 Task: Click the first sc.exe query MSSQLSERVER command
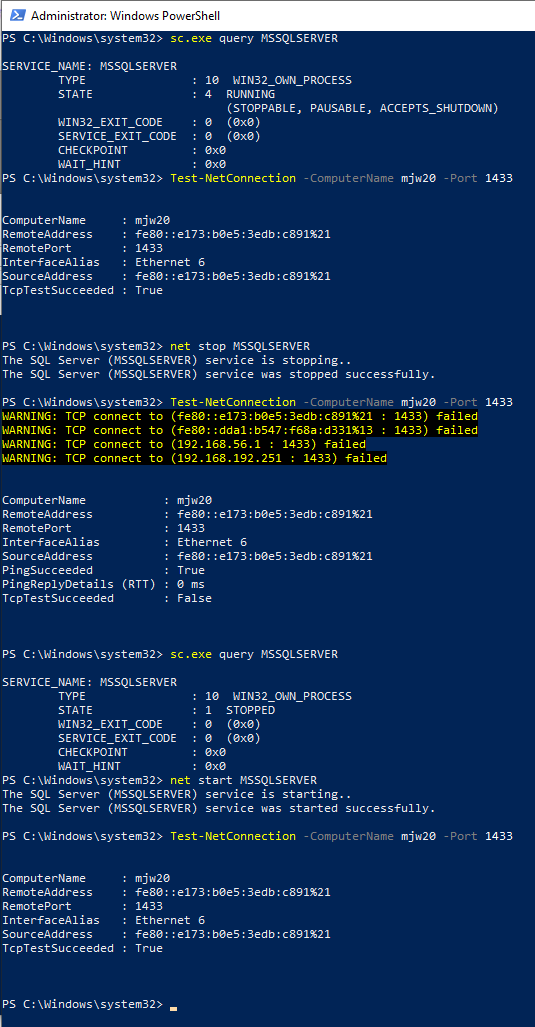click(254, 38)
